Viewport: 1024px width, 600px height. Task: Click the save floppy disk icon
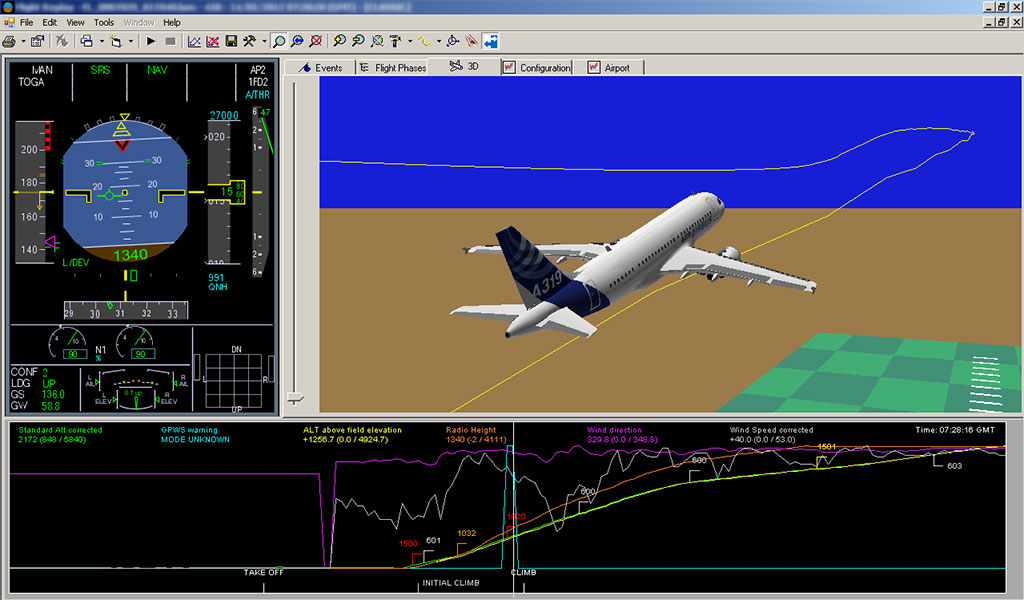point(231,42)
